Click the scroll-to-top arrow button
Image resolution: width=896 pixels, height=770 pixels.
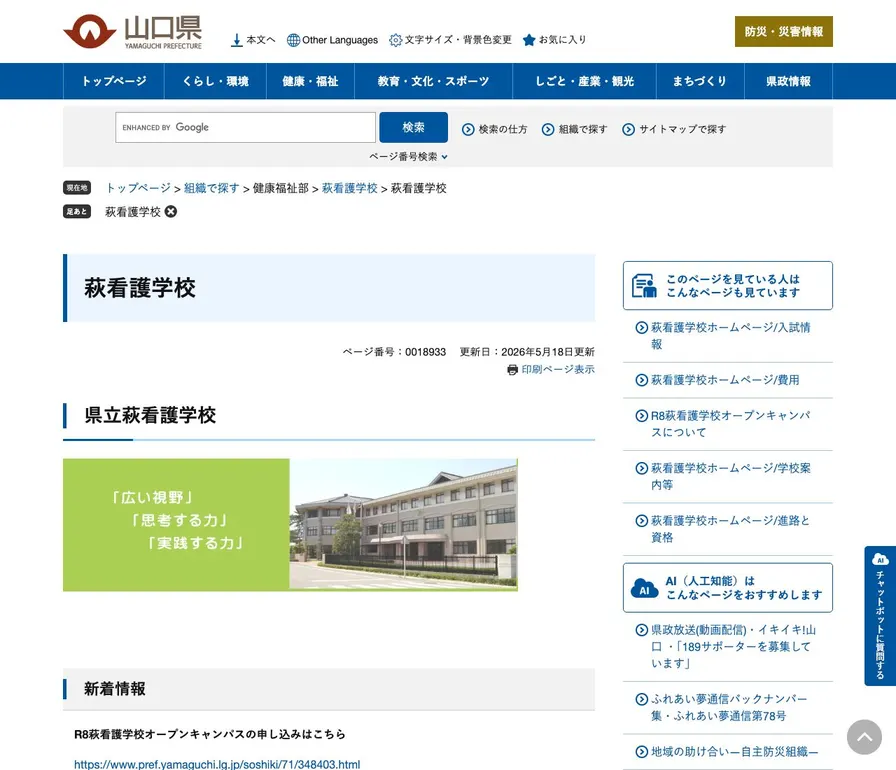(864, 737)
